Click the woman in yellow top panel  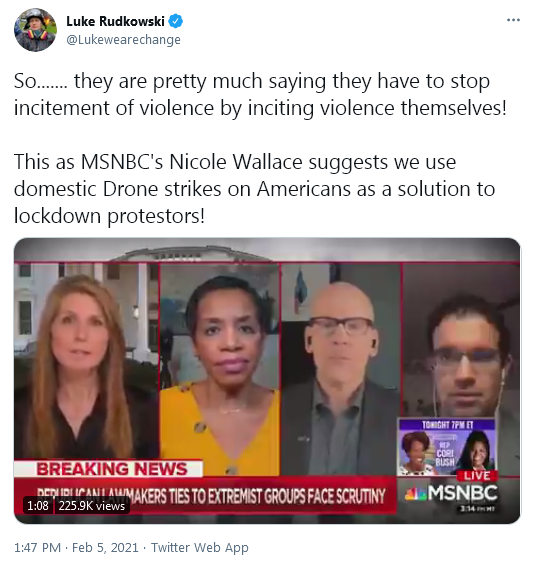pos(220,369)
